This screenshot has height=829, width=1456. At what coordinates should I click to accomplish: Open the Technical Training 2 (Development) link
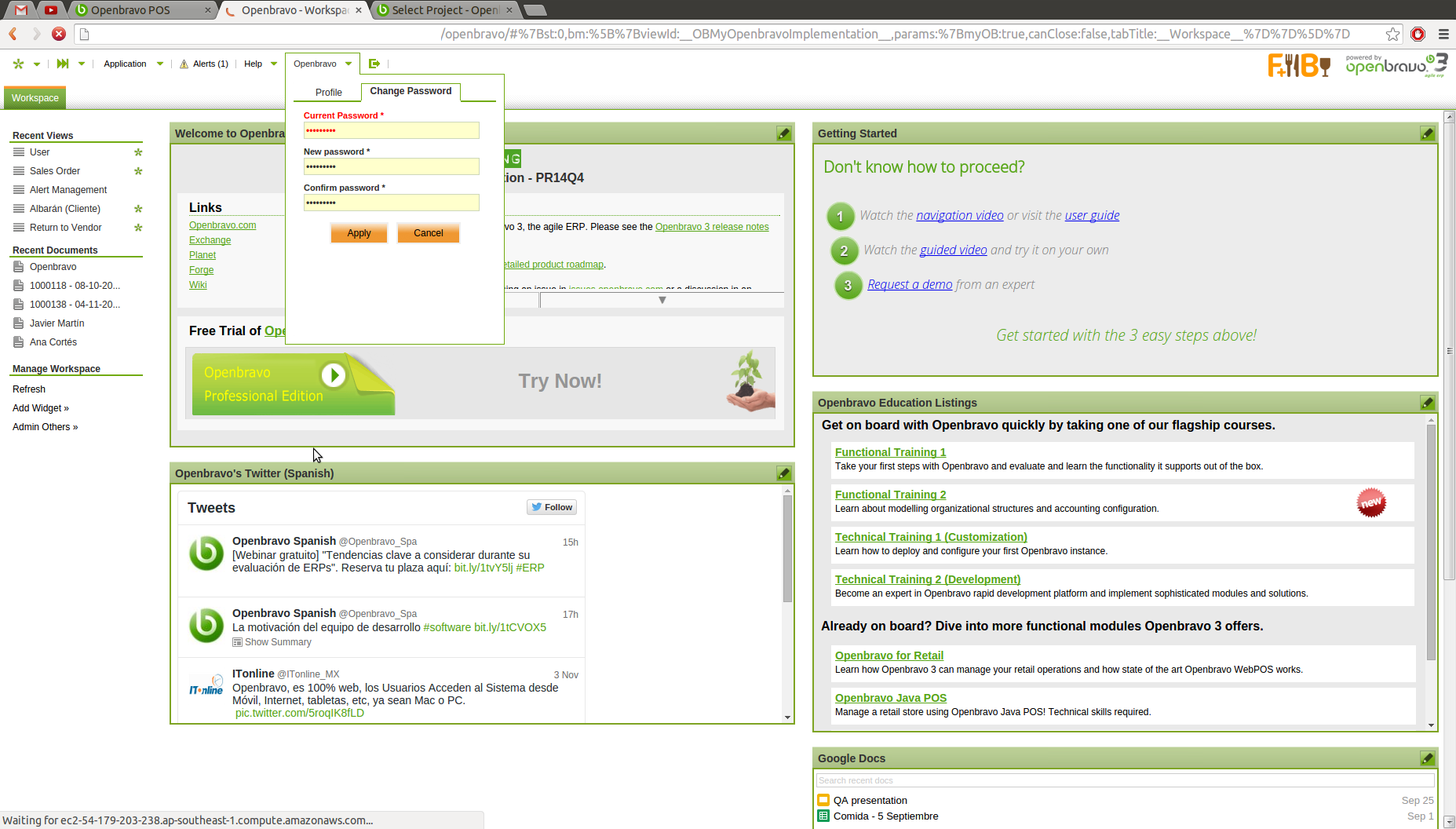tap(928, 579)
